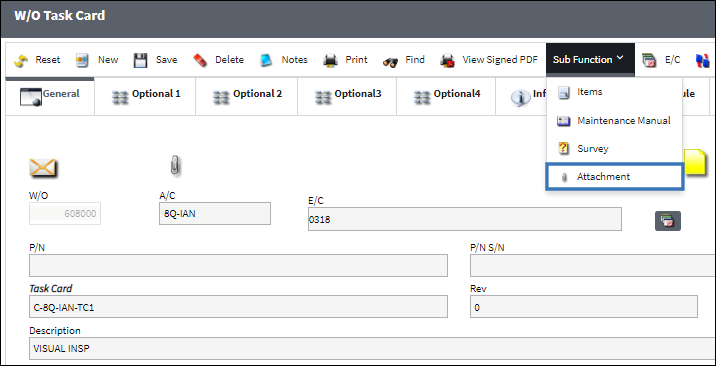Print the task card
This screenshot has width=716, height=366.
[x=345, y=60]
